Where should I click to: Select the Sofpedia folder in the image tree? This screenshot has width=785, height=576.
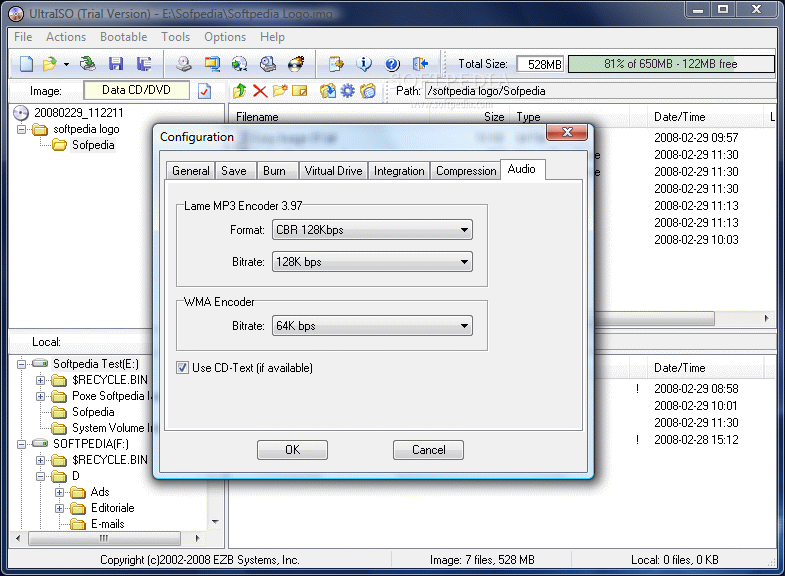point(93,145)
